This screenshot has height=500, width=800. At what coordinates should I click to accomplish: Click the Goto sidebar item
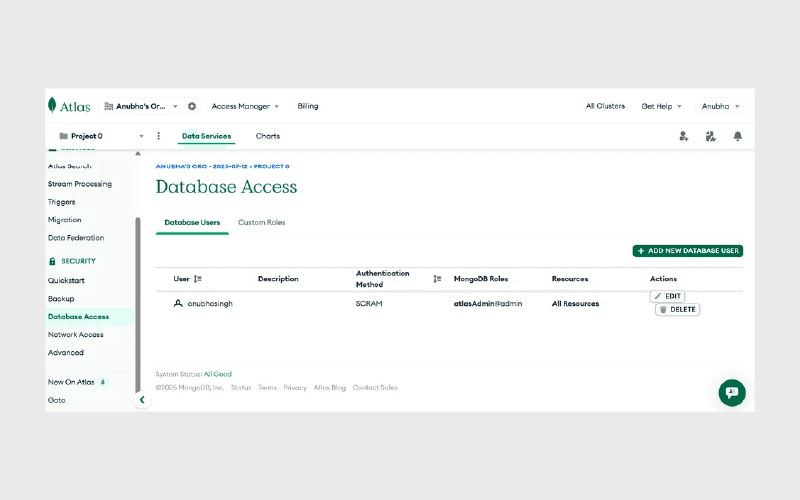coord(56,400)
